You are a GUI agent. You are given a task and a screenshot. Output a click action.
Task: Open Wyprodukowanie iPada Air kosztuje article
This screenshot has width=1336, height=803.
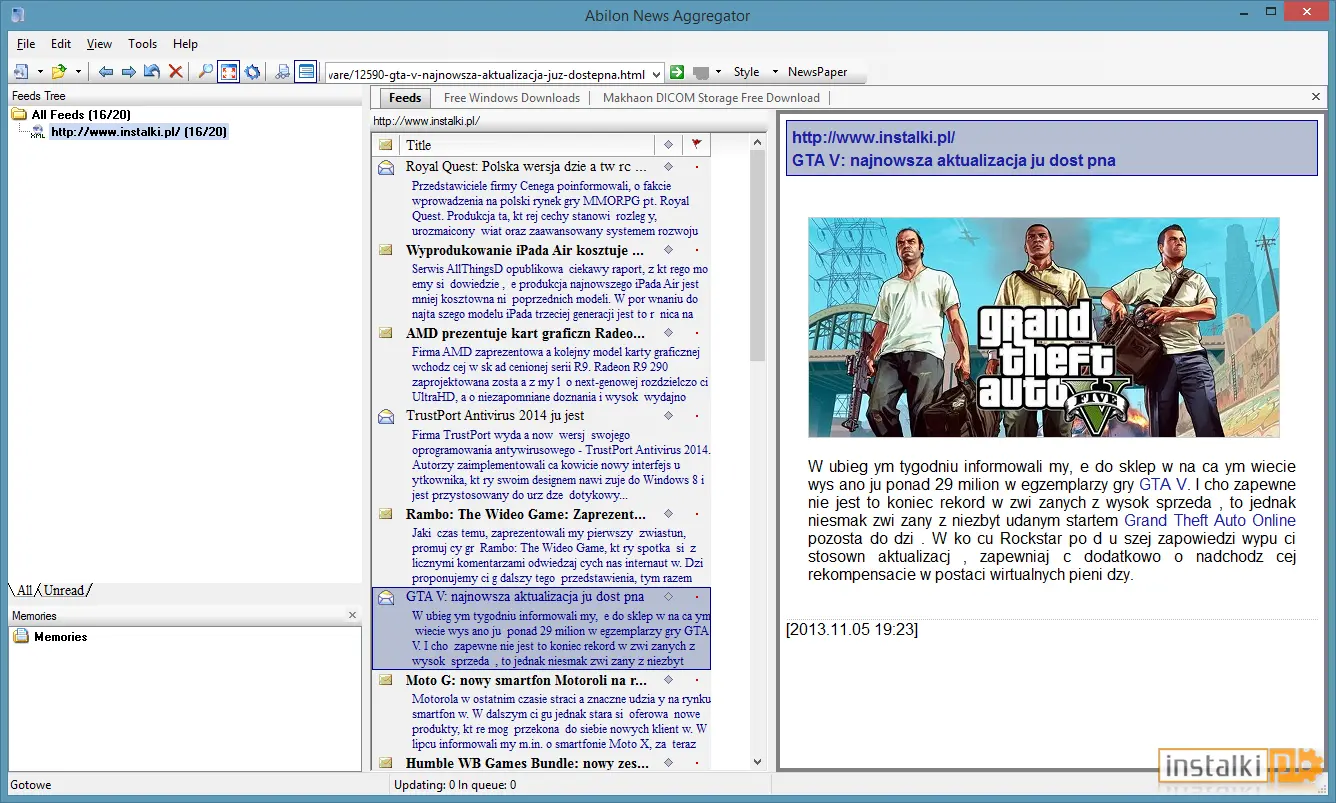coord(525,250)
